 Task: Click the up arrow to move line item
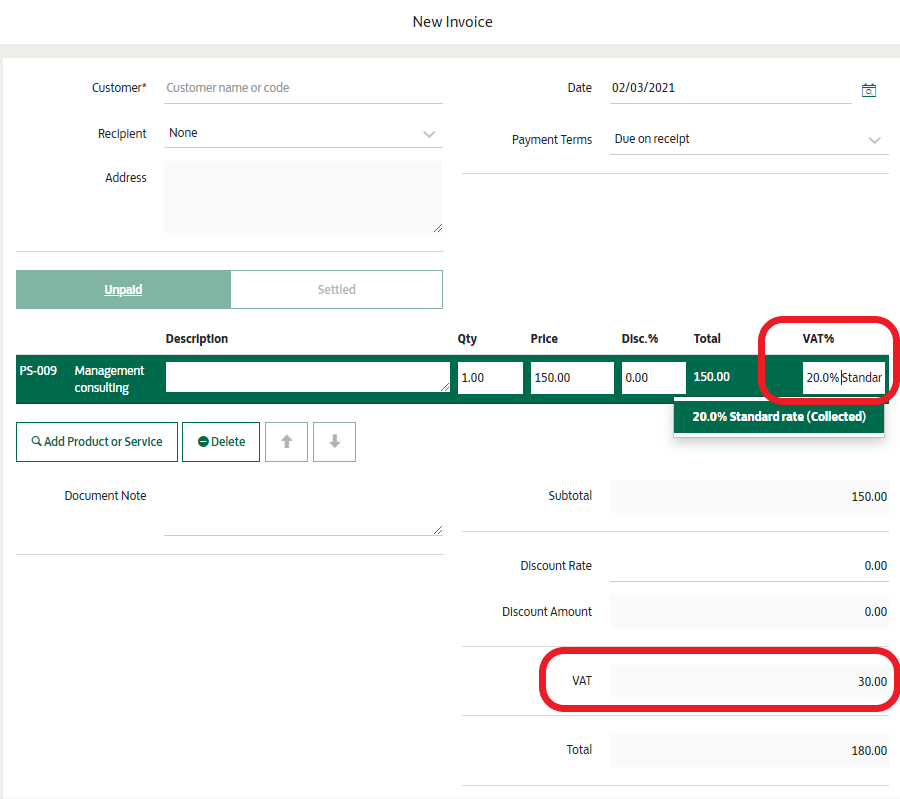(286, 441)
